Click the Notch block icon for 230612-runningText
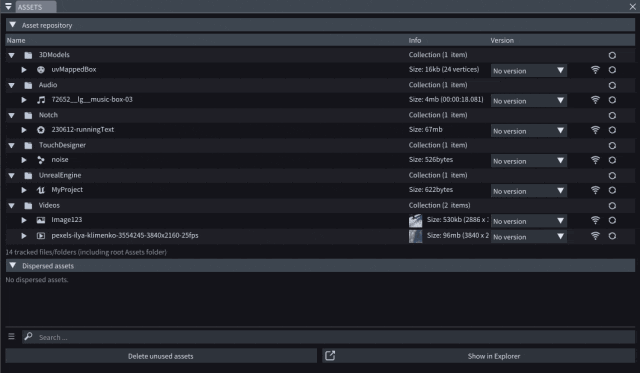This screenshot has height=373, width=640. (41, 130)
